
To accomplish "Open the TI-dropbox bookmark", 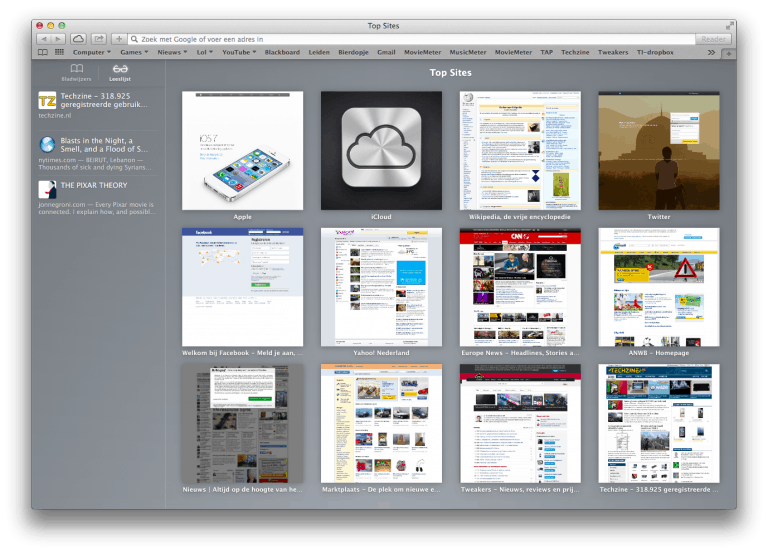I will [655, 52].
